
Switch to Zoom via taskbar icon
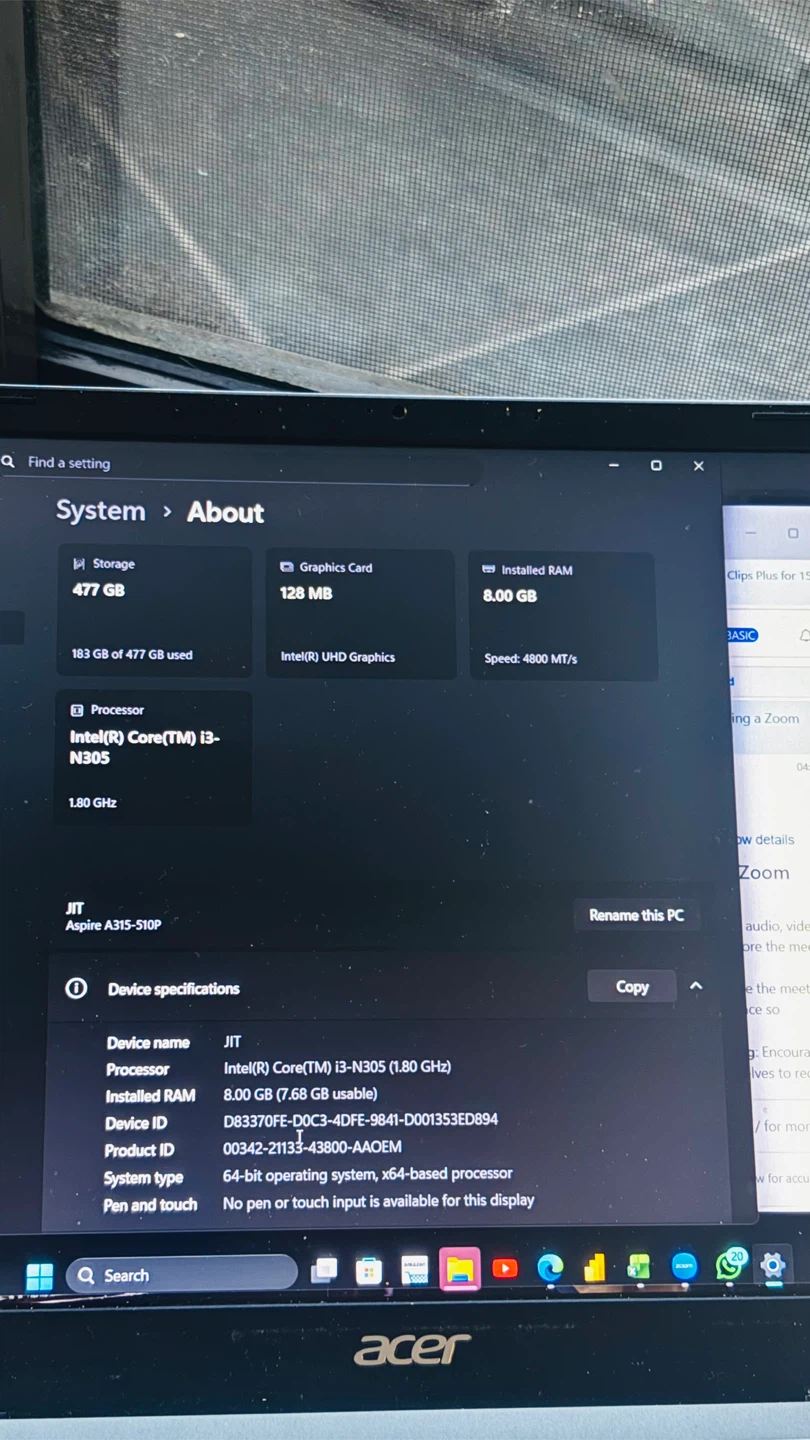tap(684, 1266)
